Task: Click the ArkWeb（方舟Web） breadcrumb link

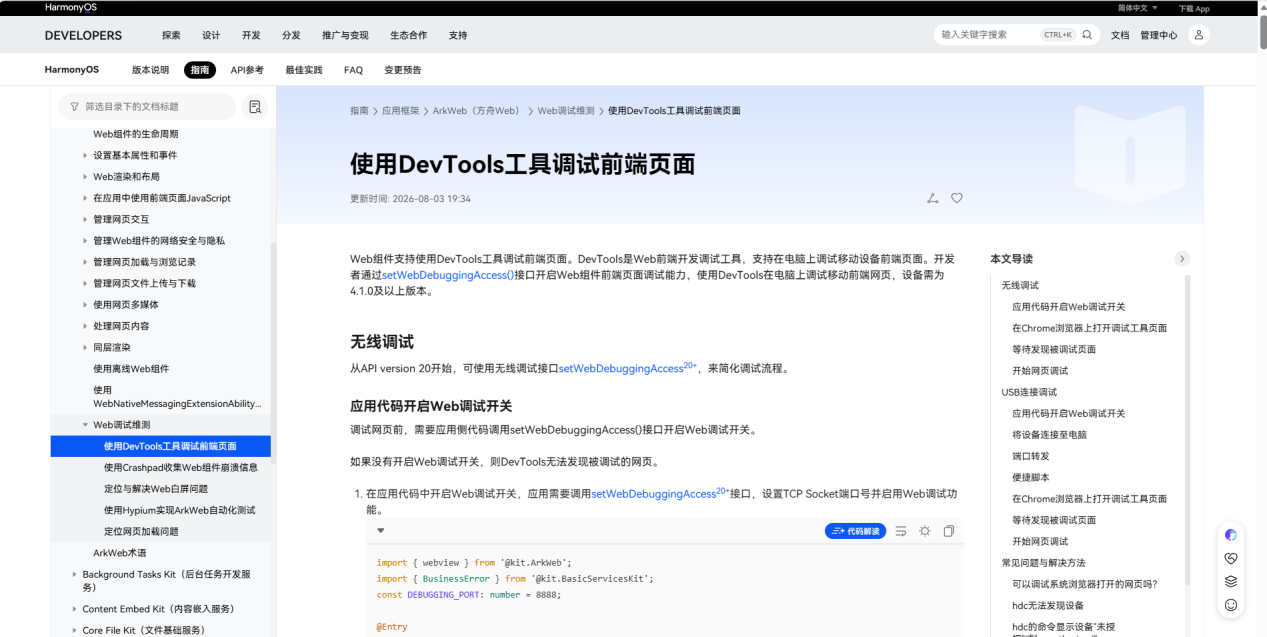Action: 479,111
